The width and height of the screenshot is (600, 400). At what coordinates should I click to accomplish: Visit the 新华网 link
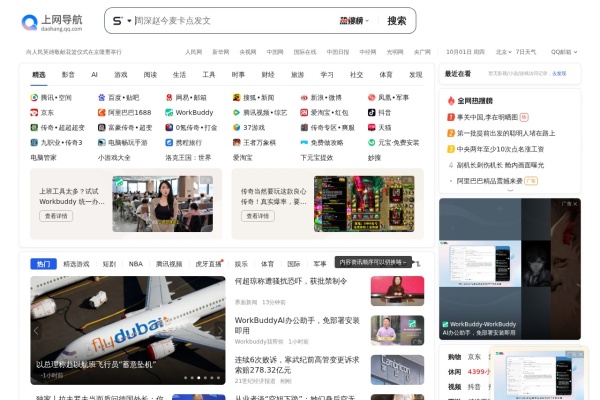click(x=220, y=52)
